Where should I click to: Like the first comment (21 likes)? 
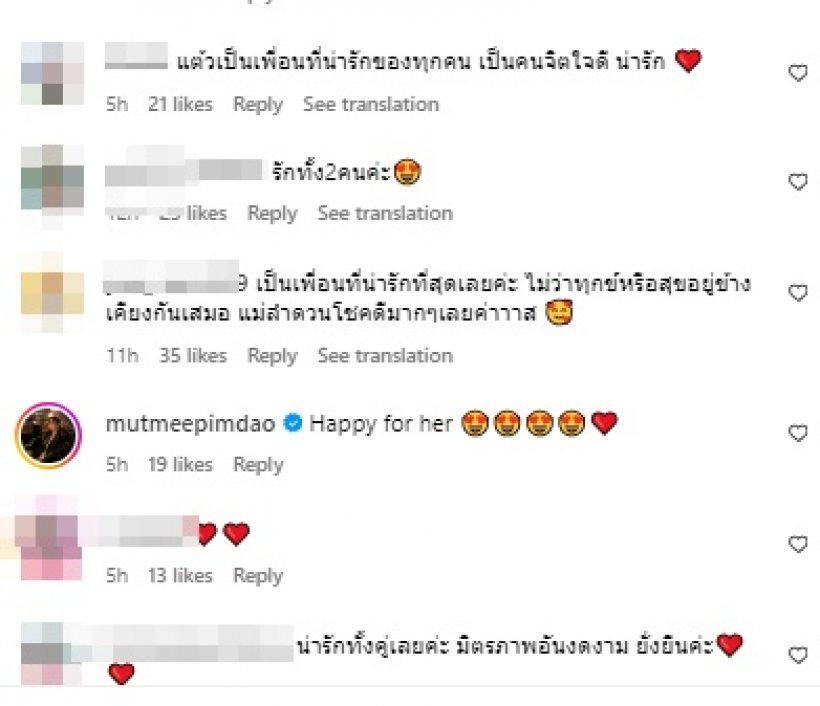798,73
